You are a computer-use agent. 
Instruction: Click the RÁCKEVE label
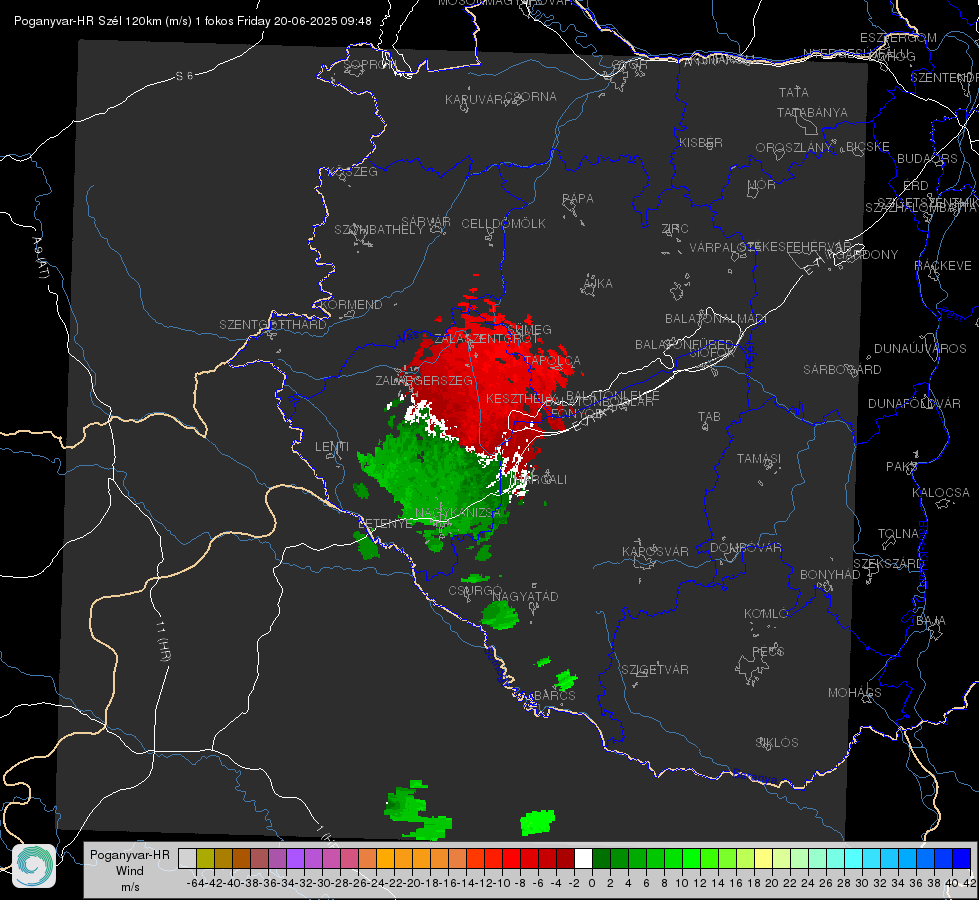point(943,266)
